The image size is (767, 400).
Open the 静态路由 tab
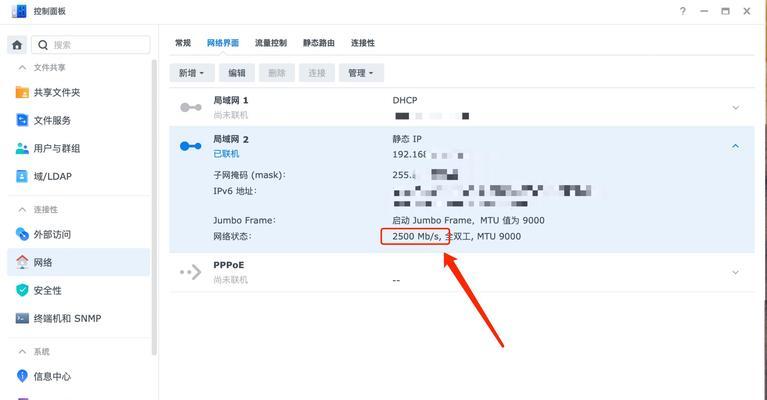[318, 43]
